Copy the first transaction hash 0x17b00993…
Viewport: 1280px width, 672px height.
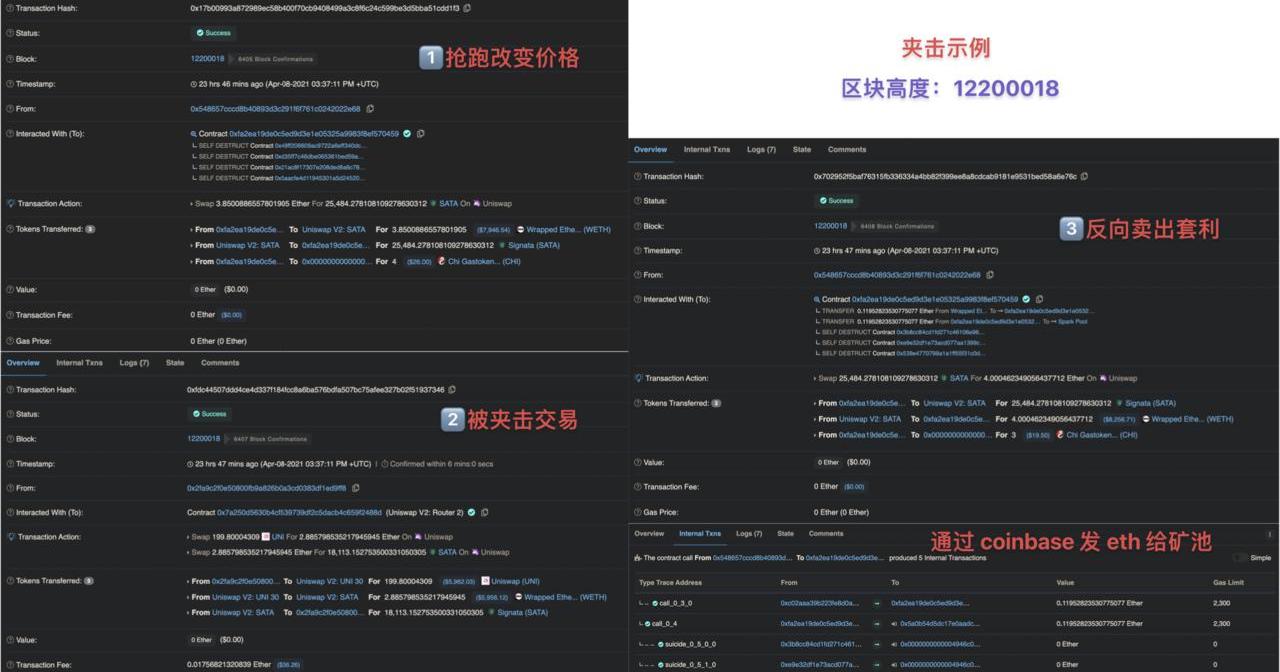pyautogui.click(x=467, y=8)
